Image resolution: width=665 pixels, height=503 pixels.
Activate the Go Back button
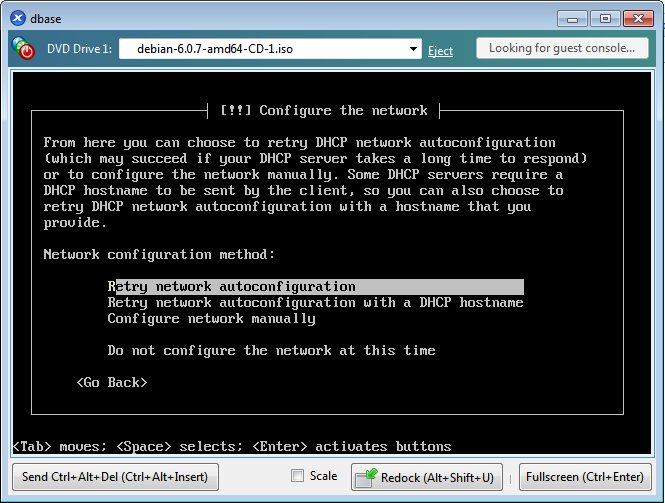click(112, 383)
